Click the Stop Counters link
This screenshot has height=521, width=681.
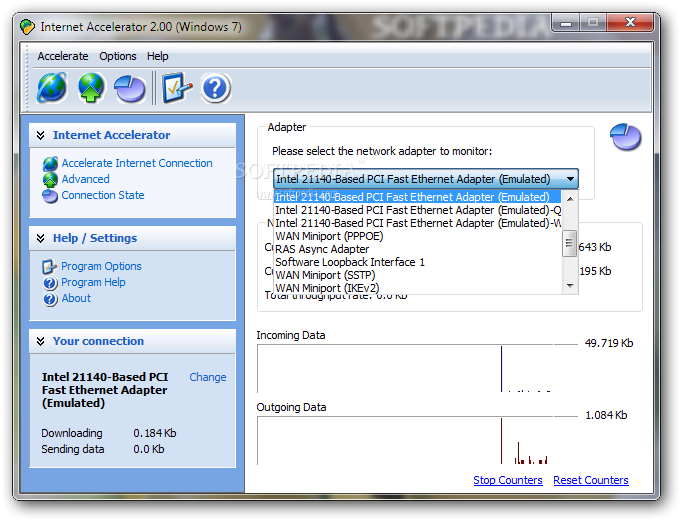pos(508,480)
